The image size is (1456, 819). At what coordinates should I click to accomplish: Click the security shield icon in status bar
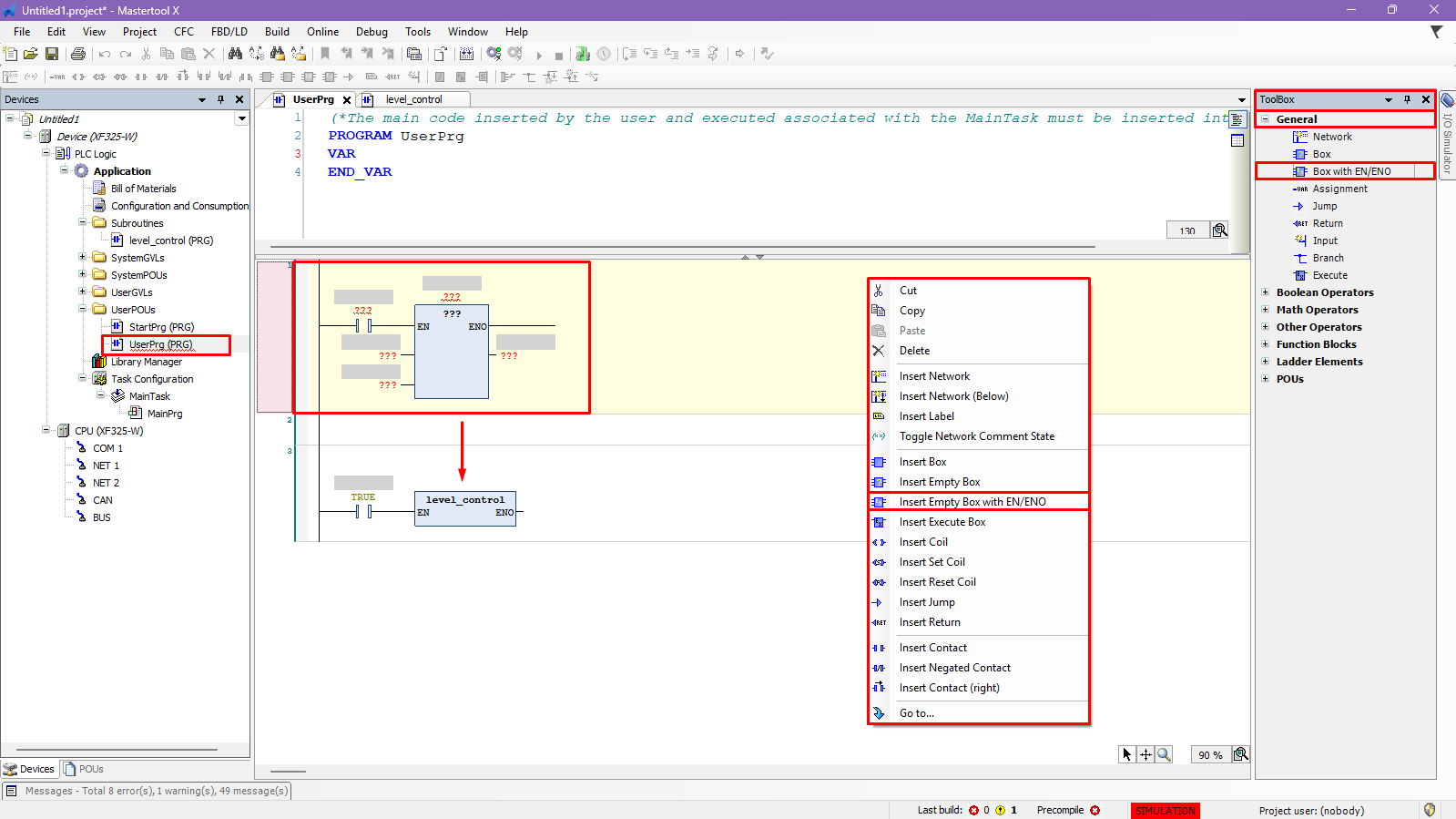pos(1430,810)
